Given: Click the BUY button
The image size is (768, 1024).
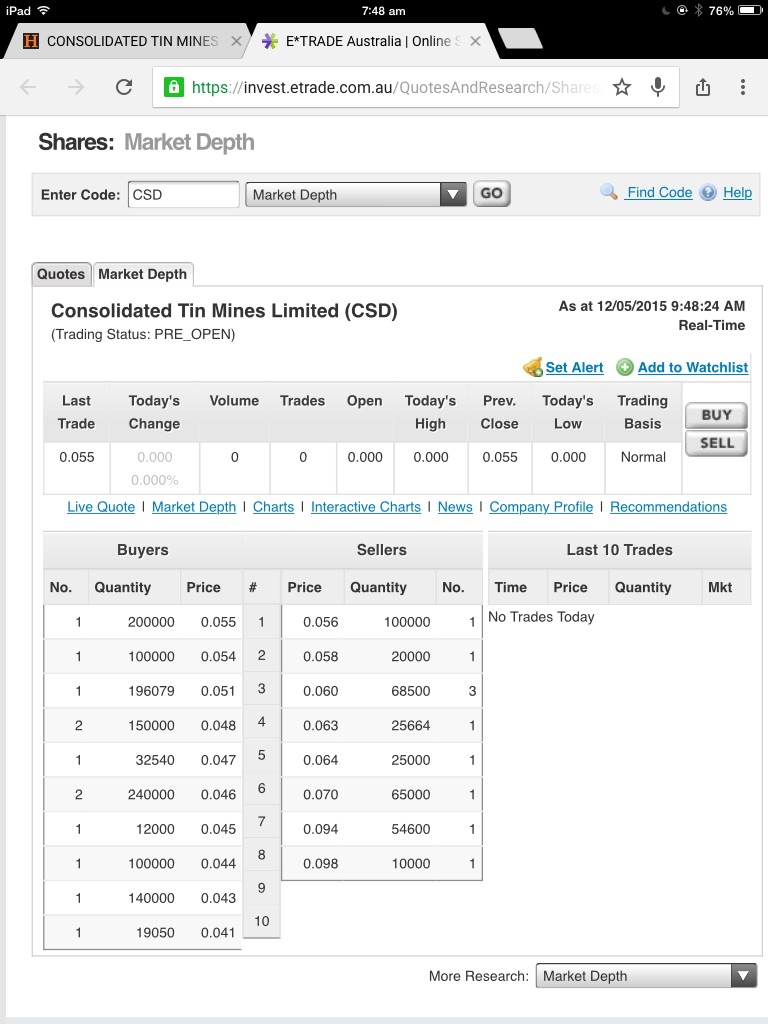Looking at the screenshot, I should click(x=716, y=415).
